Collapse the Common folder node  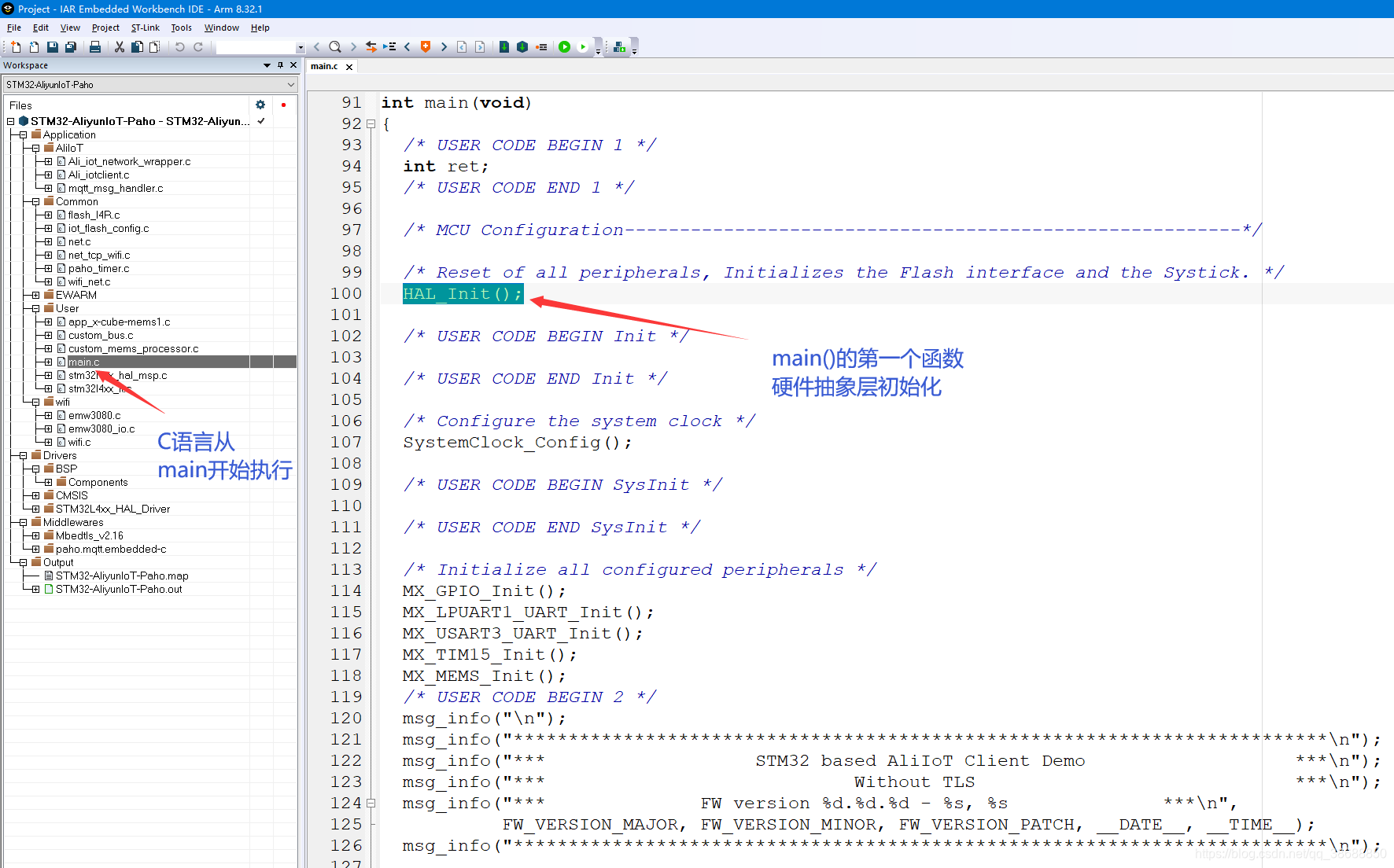[x=35, y=201]
